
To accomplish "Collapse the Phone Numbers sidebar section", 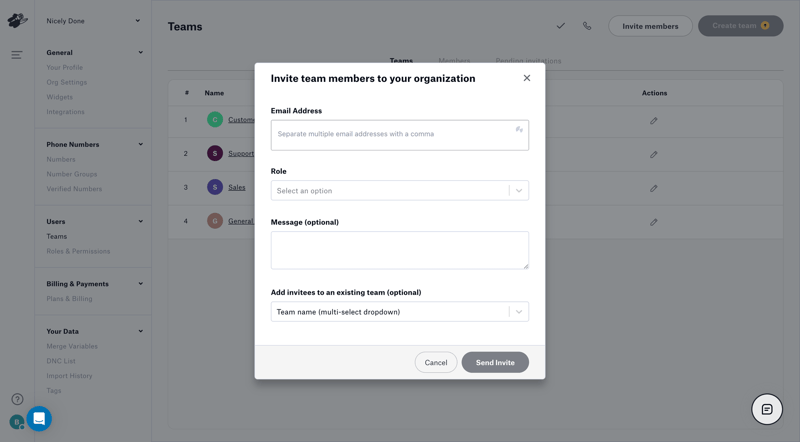I will 140,144.
